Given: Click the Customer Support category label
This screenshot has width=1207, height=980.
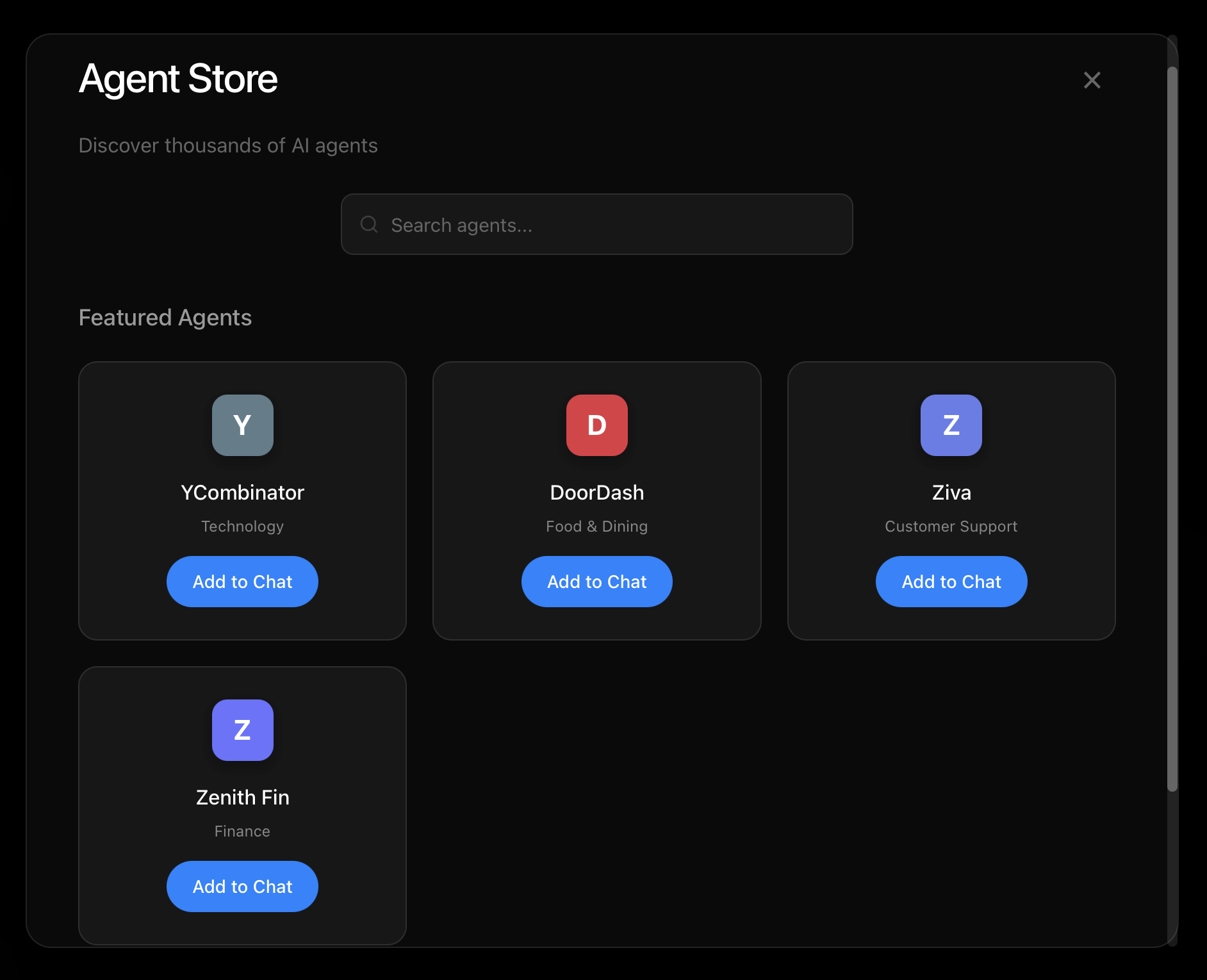Looking at the screenshot, I should (x=951, y=527).
